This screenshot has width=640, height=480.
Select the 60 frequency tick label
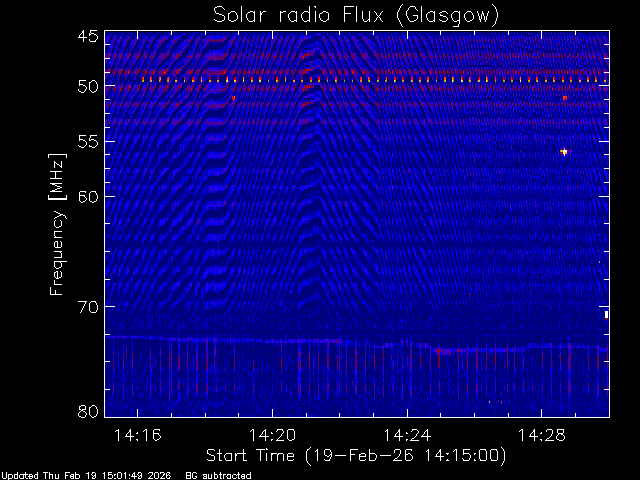[88, 197]
